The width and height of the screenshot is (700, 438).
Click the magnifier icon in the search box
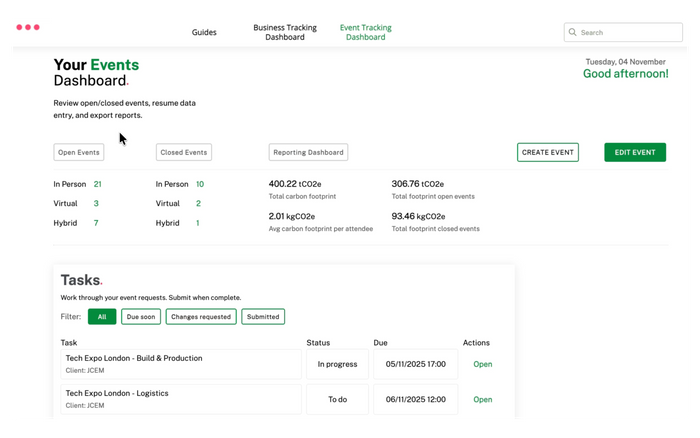573,32
